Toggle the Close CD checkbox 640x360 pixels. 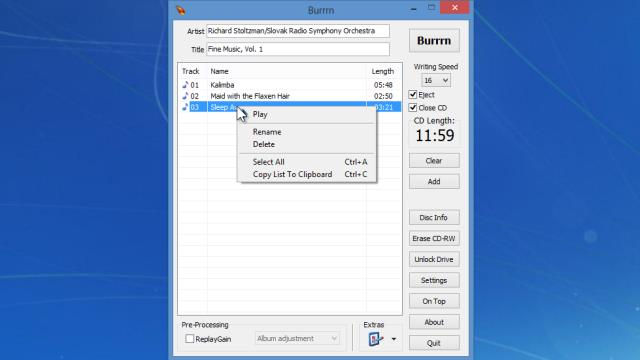click(413, 108)
